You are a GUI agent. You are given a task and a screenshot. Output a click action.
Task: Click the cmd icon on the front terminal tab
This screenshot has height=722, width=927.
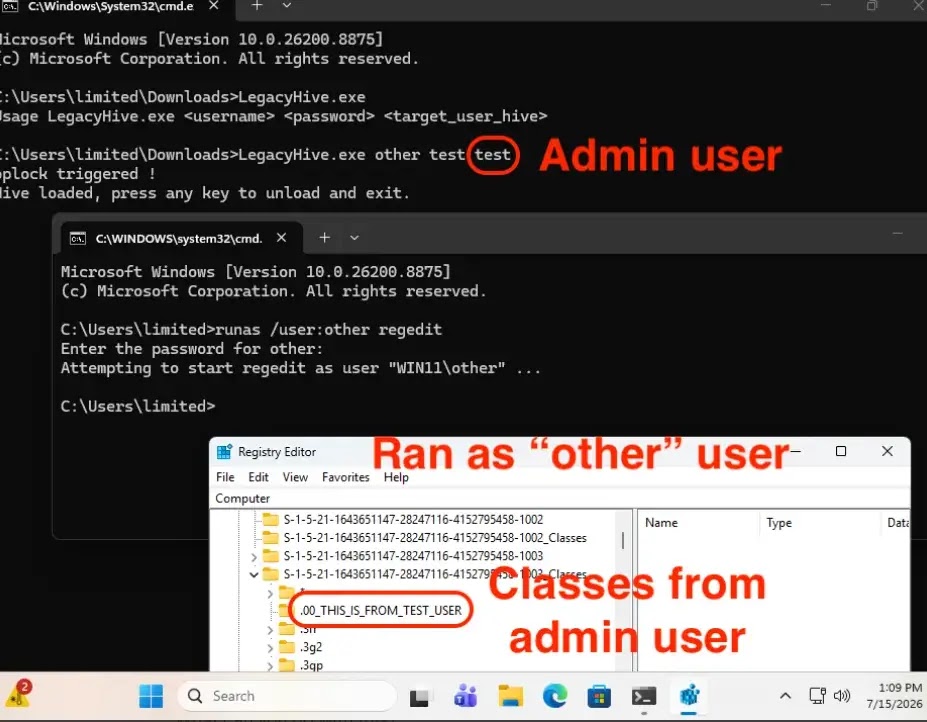[x=78, y=238]
